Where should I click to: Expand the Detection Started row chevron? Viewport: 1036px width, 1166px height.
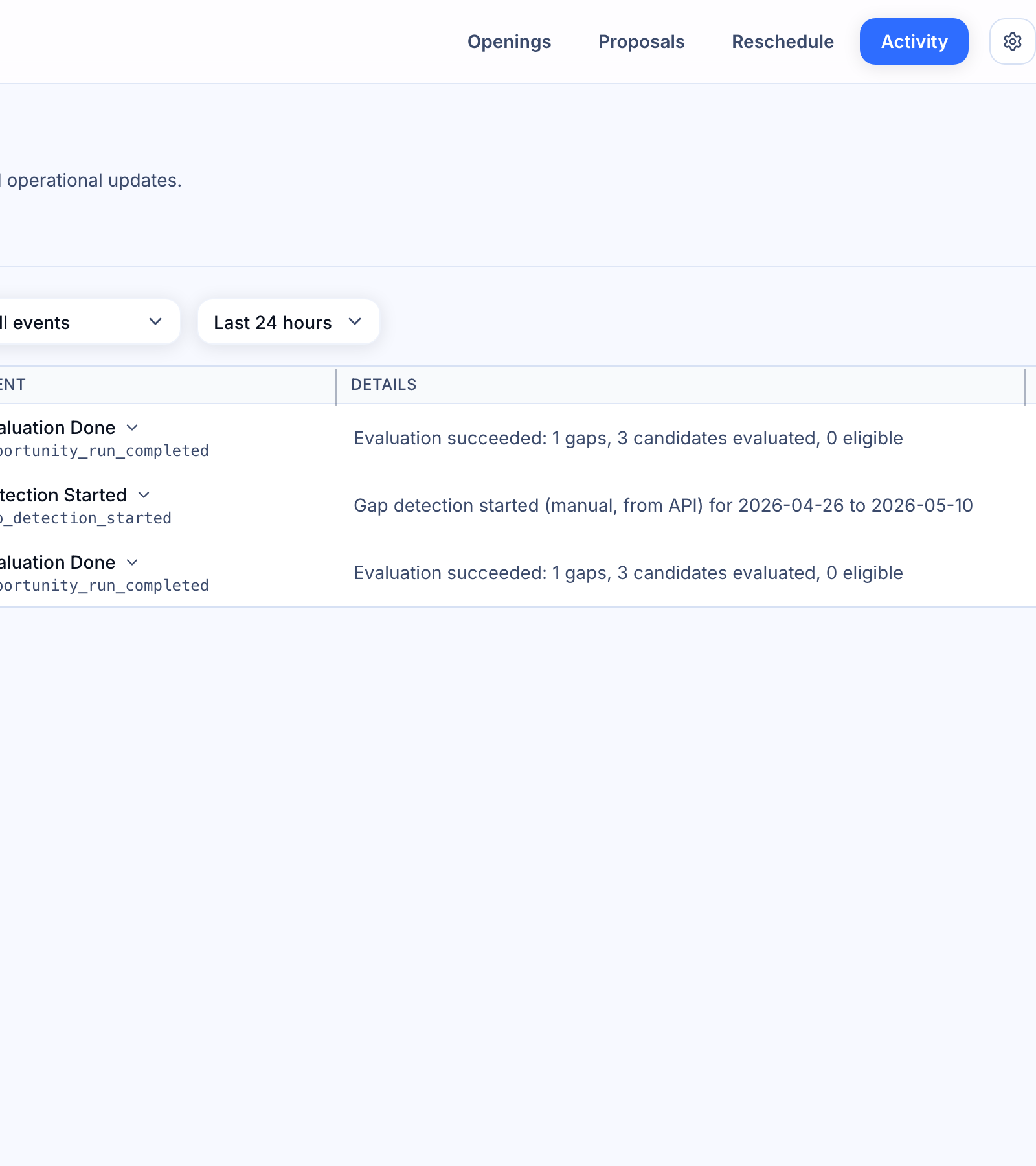click(x=144, y=495)
